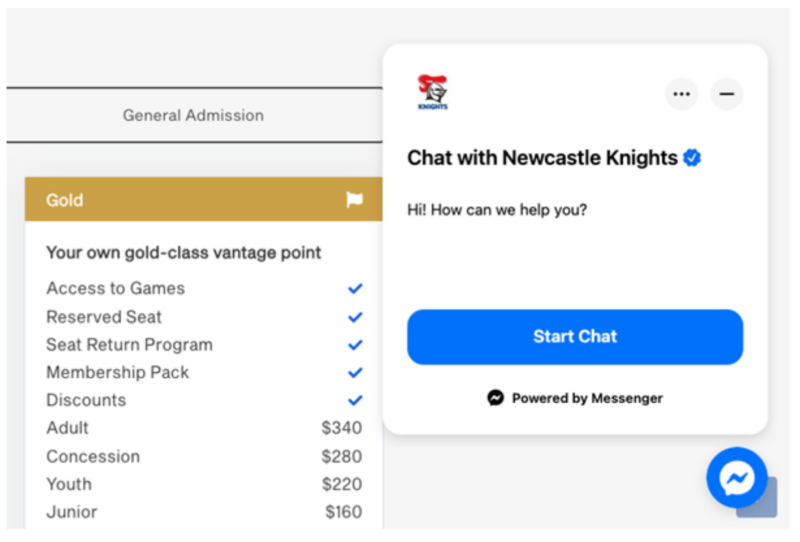Click the Newcastle Knights logo in chat
This screenshot has width=800, height=542.
click(433, 92)
